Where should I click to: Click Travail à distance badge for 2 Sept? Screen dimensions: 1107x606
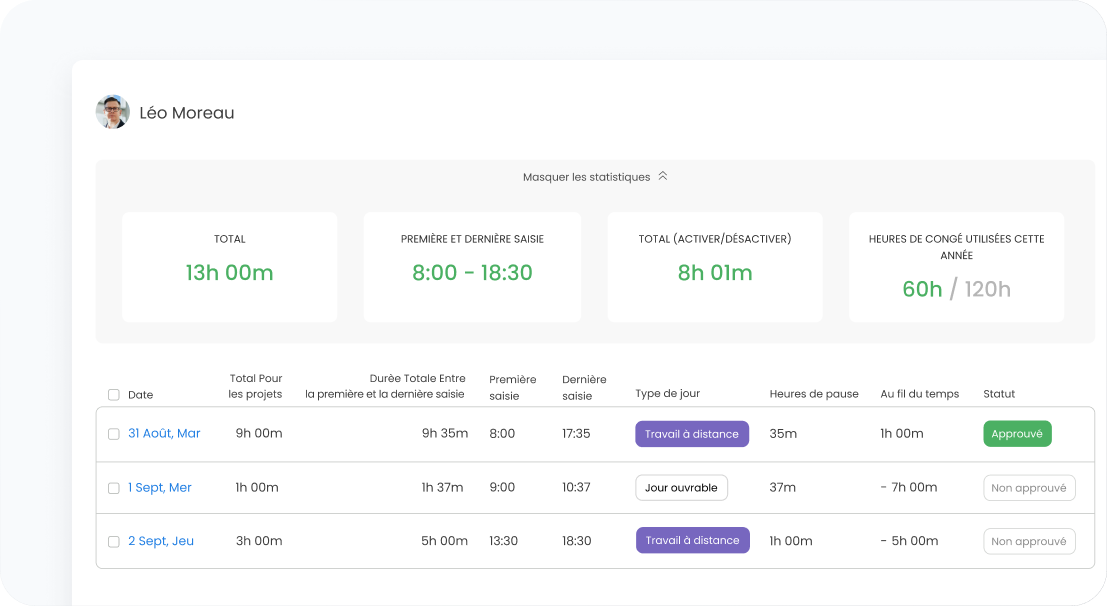tap(693, 540)
